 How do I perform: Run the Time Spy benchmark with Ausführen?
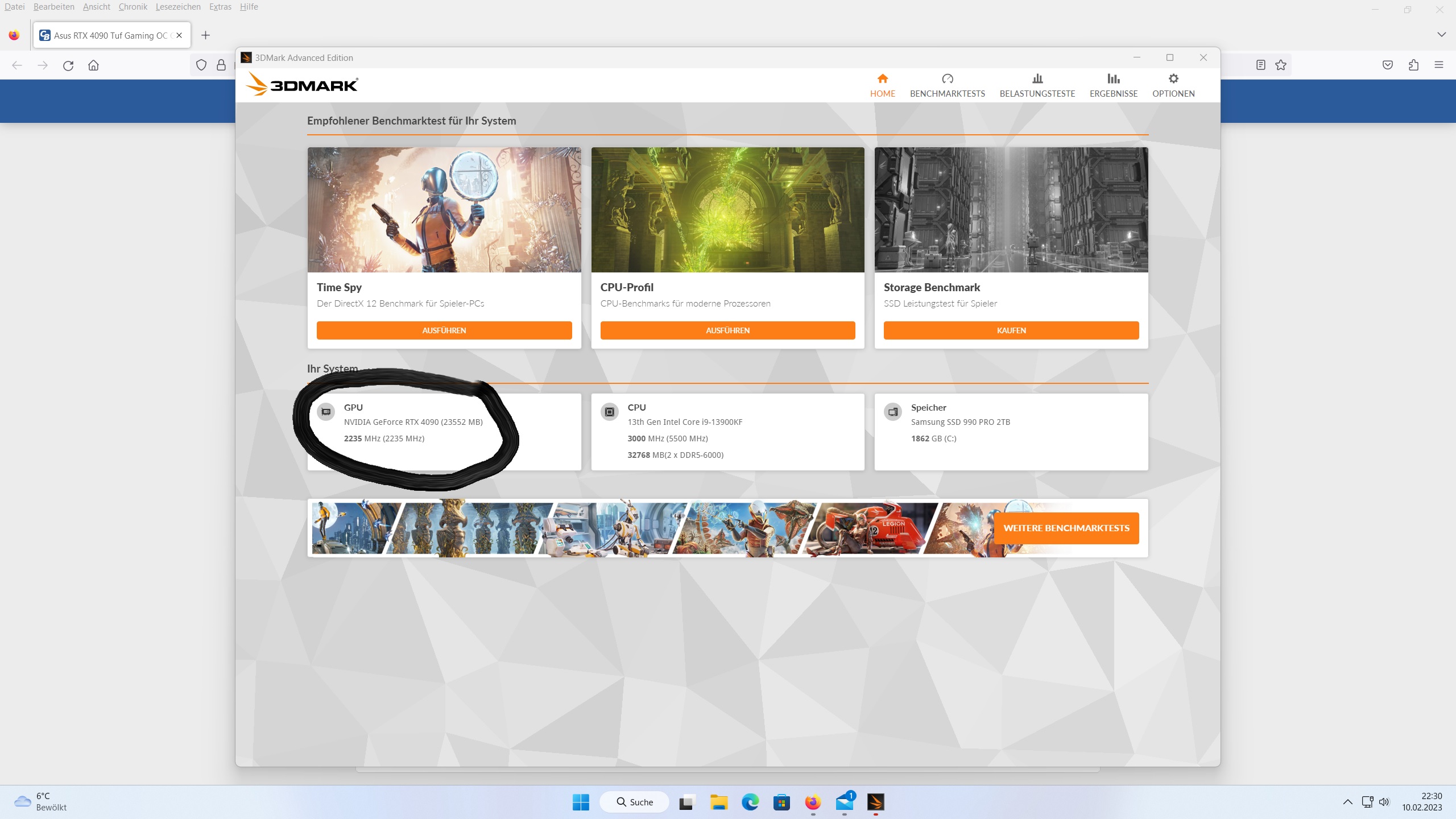click(444, 330)
